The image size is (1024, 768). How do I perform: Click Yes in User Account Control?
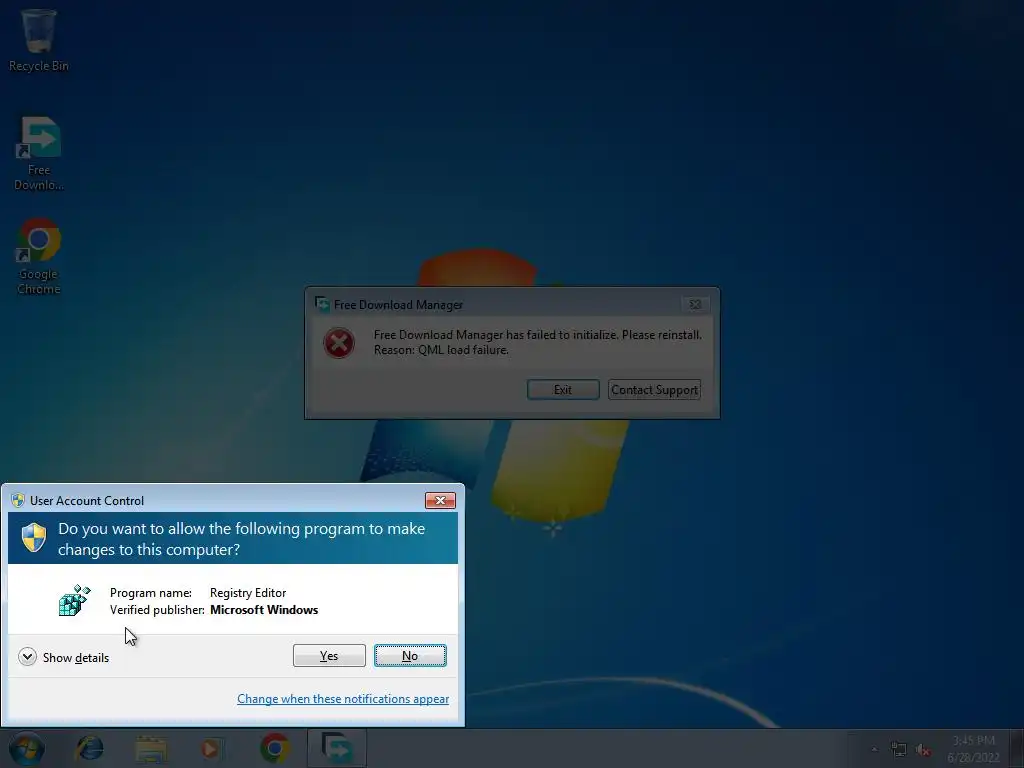tap(329, 656)
